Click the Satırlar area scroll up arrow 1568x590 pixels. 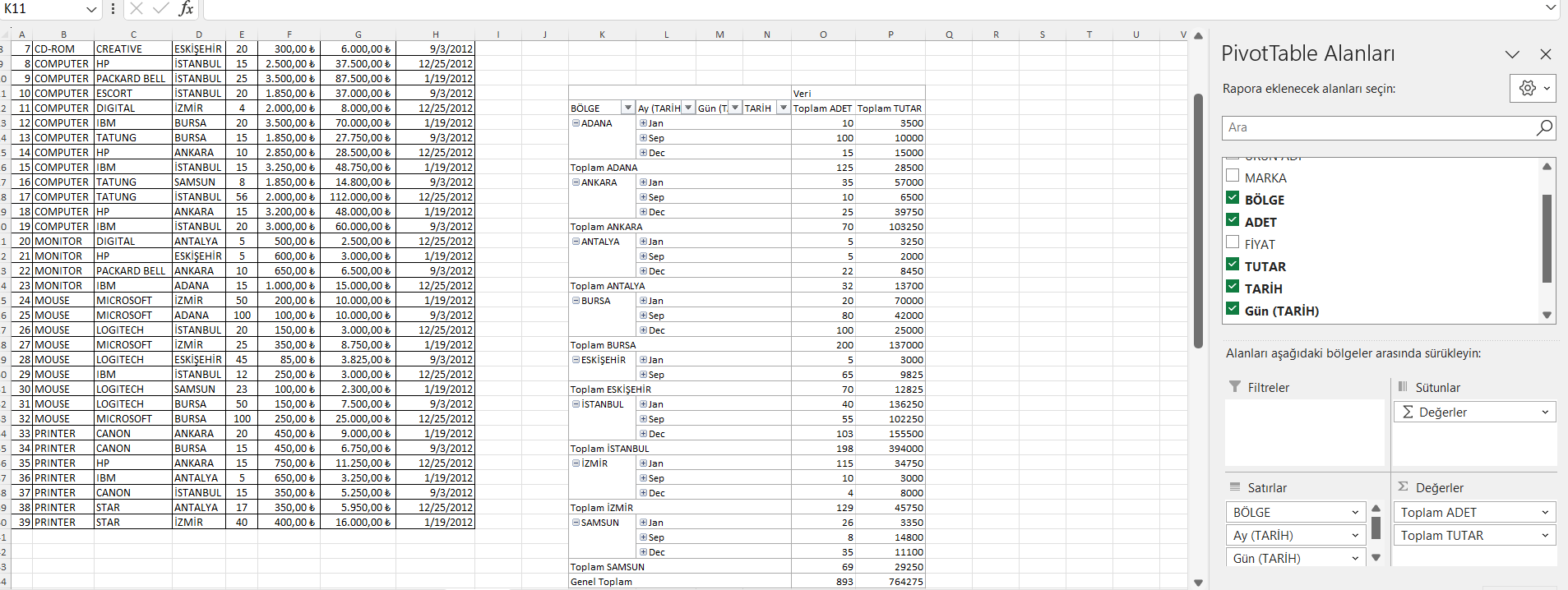tap(1376, 508)
